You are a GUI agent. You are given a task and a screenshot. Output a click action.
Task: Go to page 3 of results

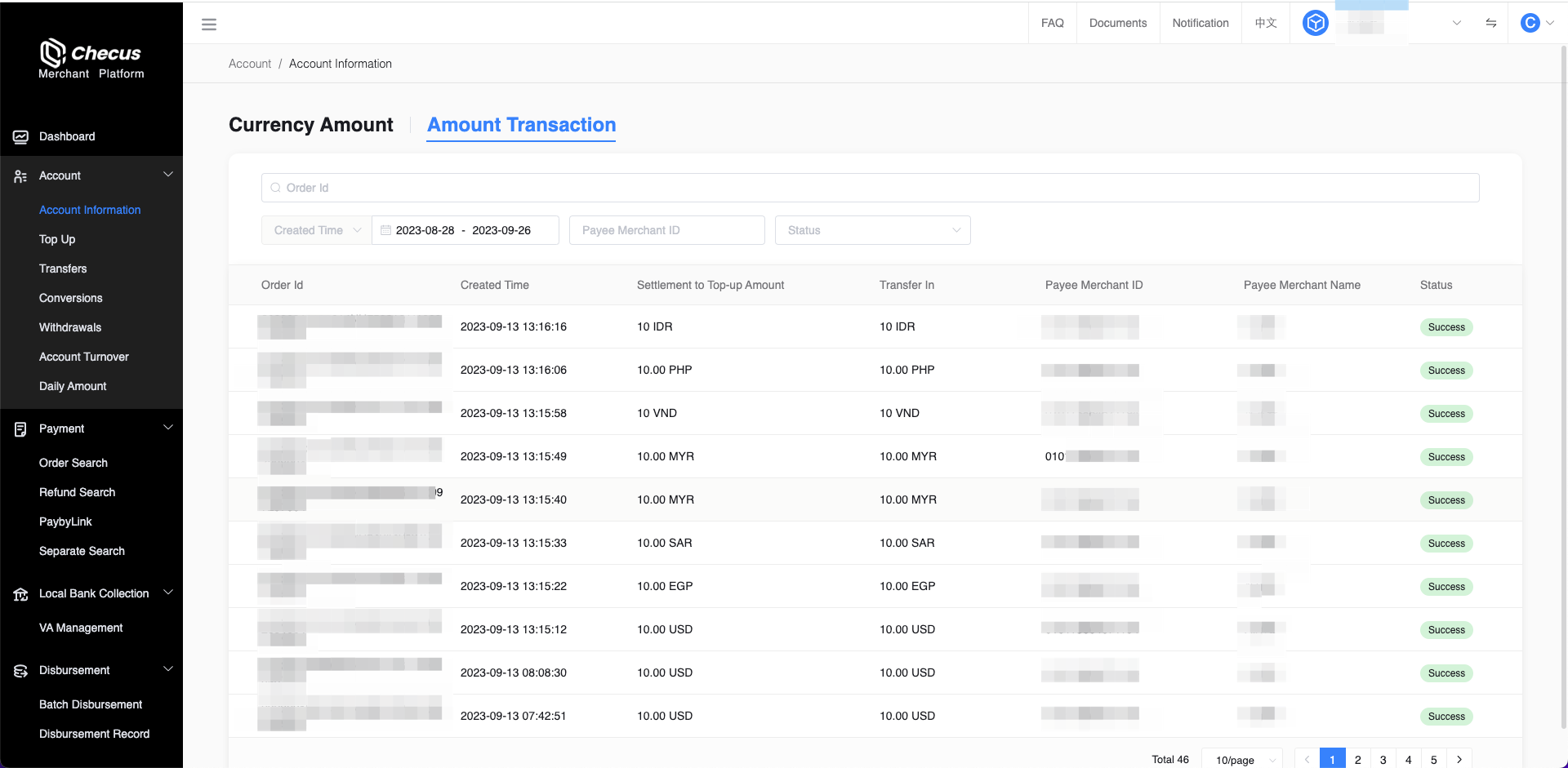(1383, 760)
